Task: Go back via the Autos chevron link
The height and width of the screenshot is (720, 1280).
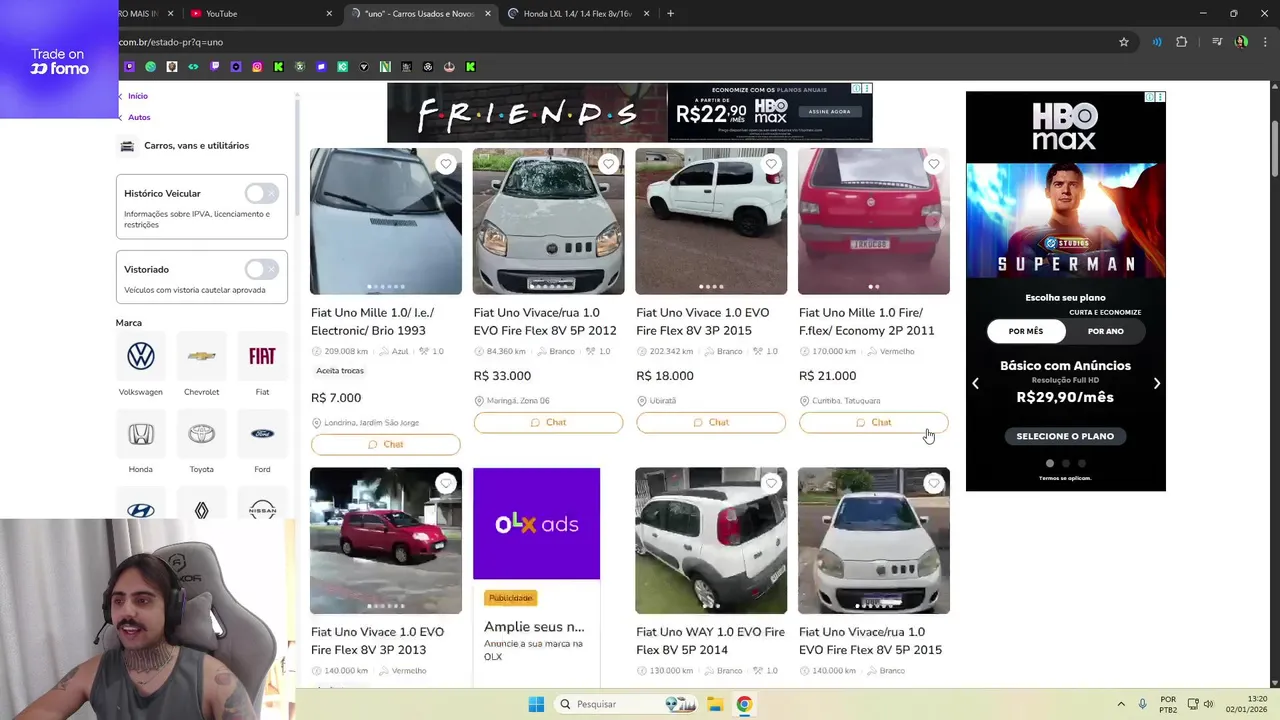Action: pyautogui.click(x=134, y=117)
